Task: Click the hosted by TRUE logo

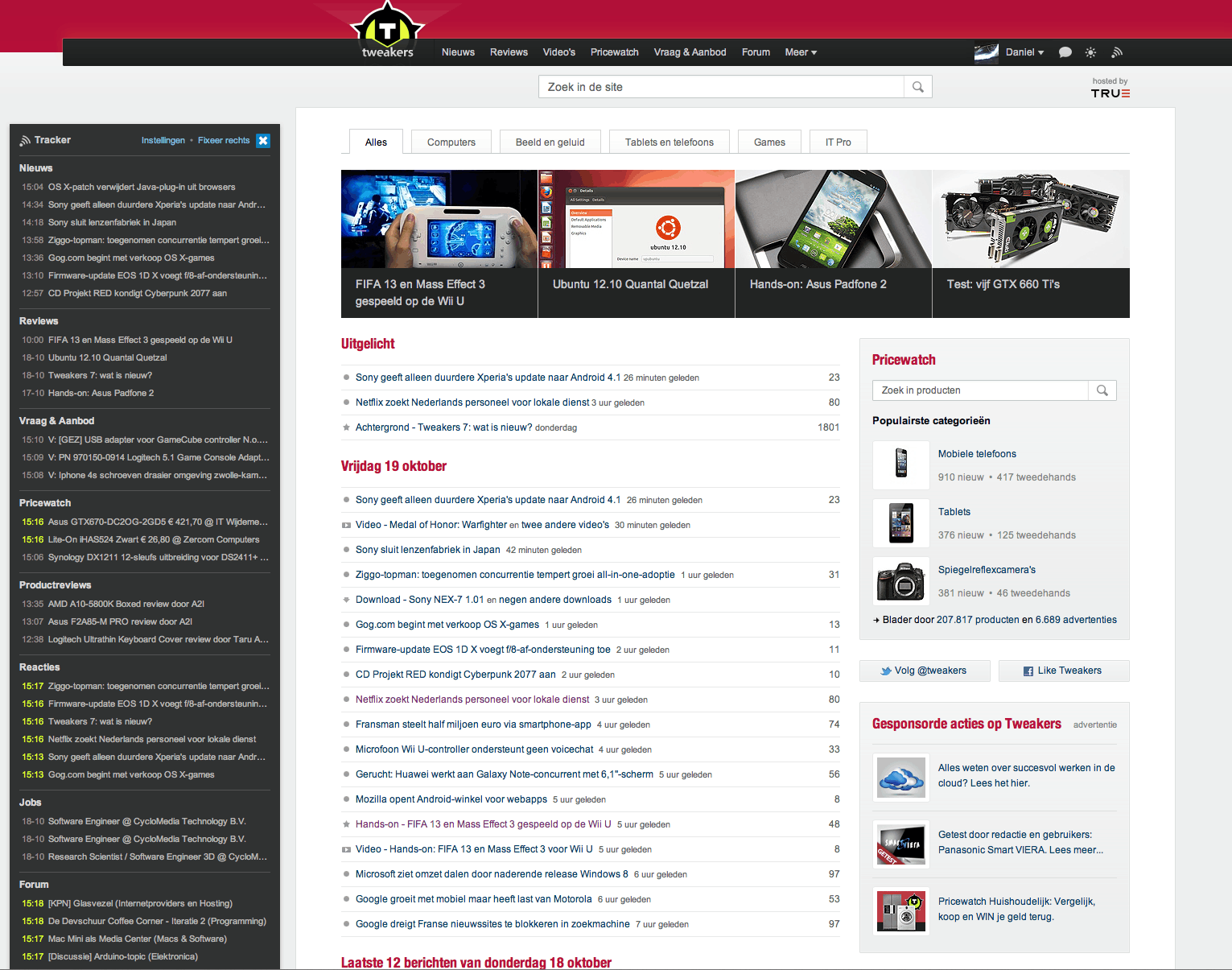Action: click(x=1110, y=89)
